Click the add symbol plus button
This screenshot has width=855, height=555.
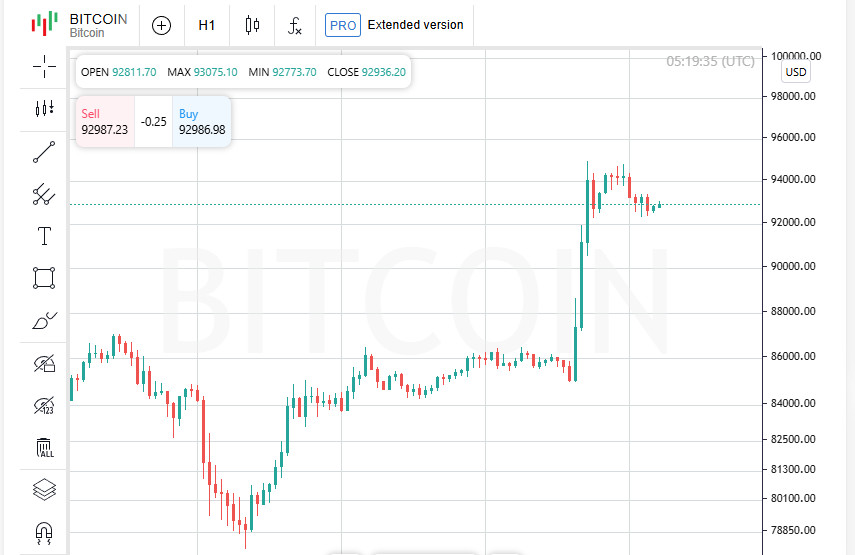(161, 25)
